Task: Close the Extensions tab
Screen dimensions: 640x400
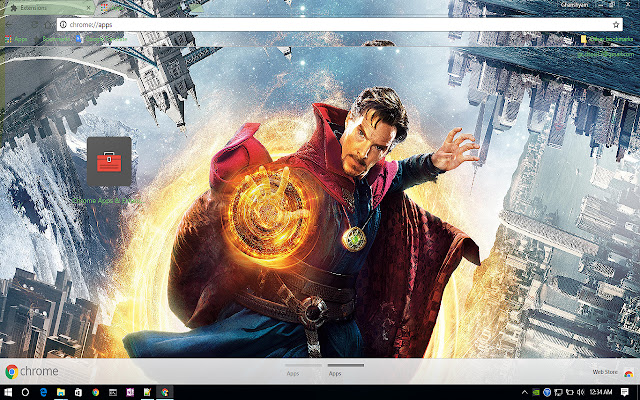Action: (89, 8)
